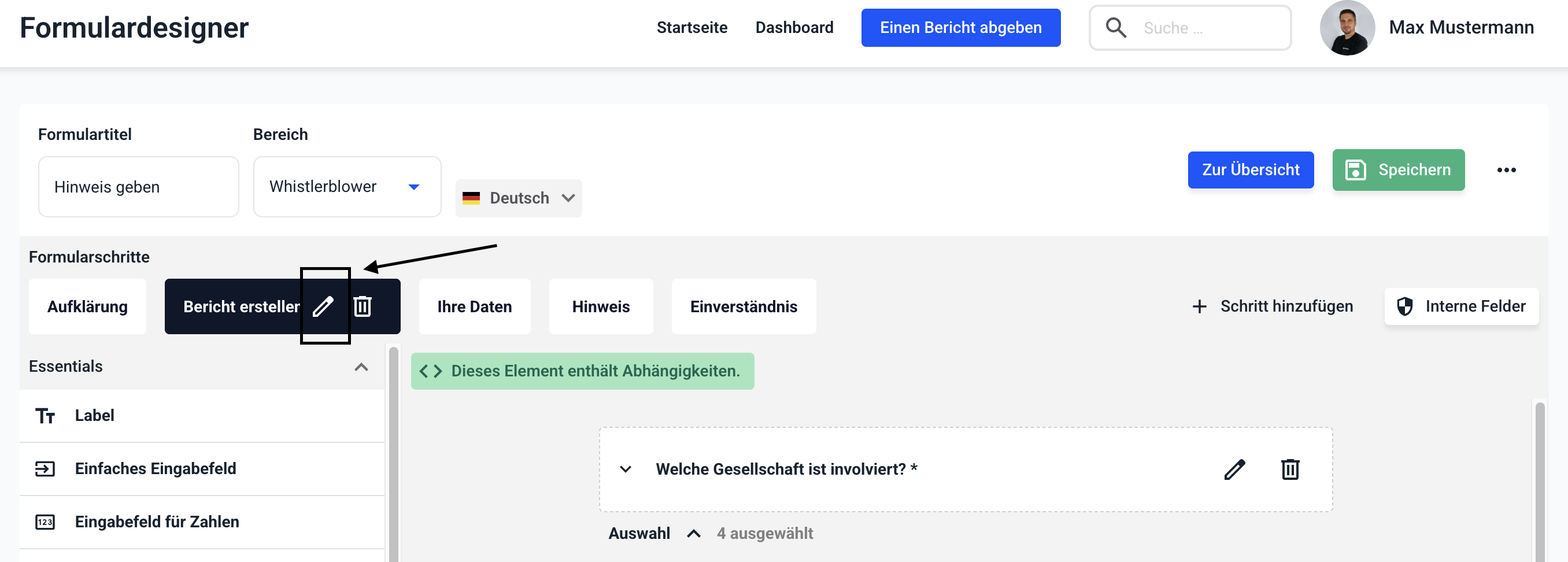Delete the Bericht erstellen step via trash icon
Screen dimensions: 1568x562
point(363,306)
